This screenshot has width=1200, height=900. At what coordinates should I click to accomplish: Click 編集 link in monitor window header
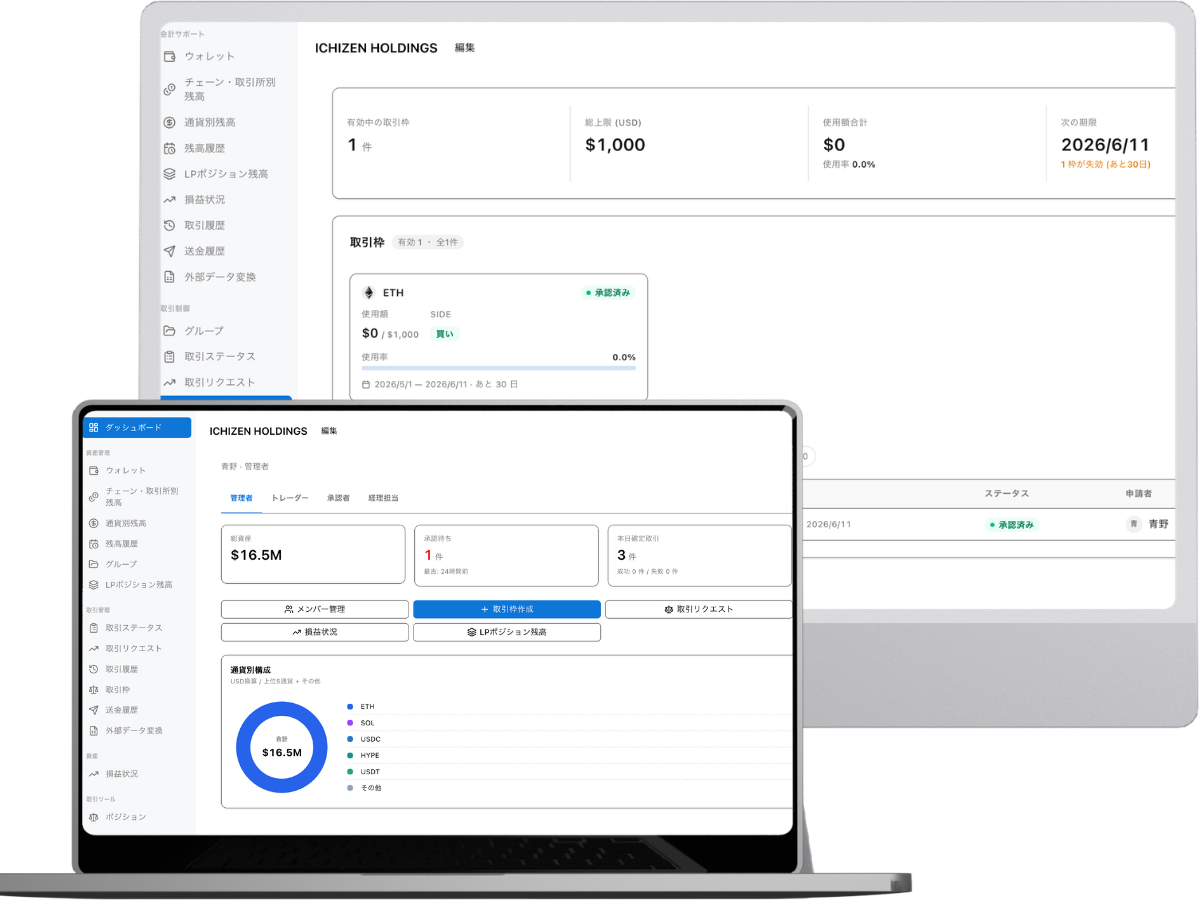click(x=465, y=47)
